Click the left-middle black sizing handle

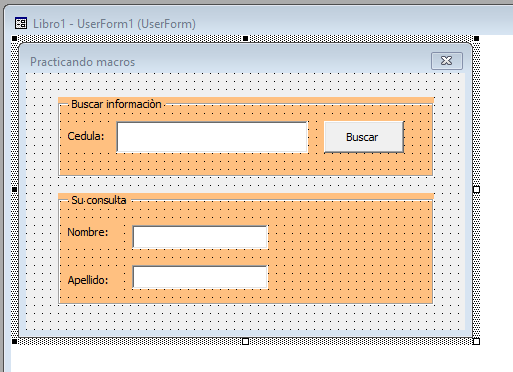click(14, 190)
